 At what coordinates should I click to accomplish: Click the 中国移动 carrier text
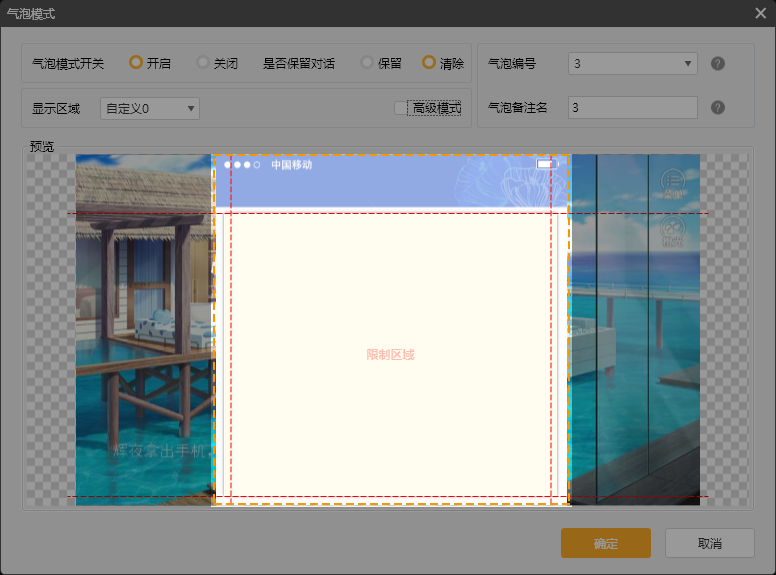(x=291, y=165)
